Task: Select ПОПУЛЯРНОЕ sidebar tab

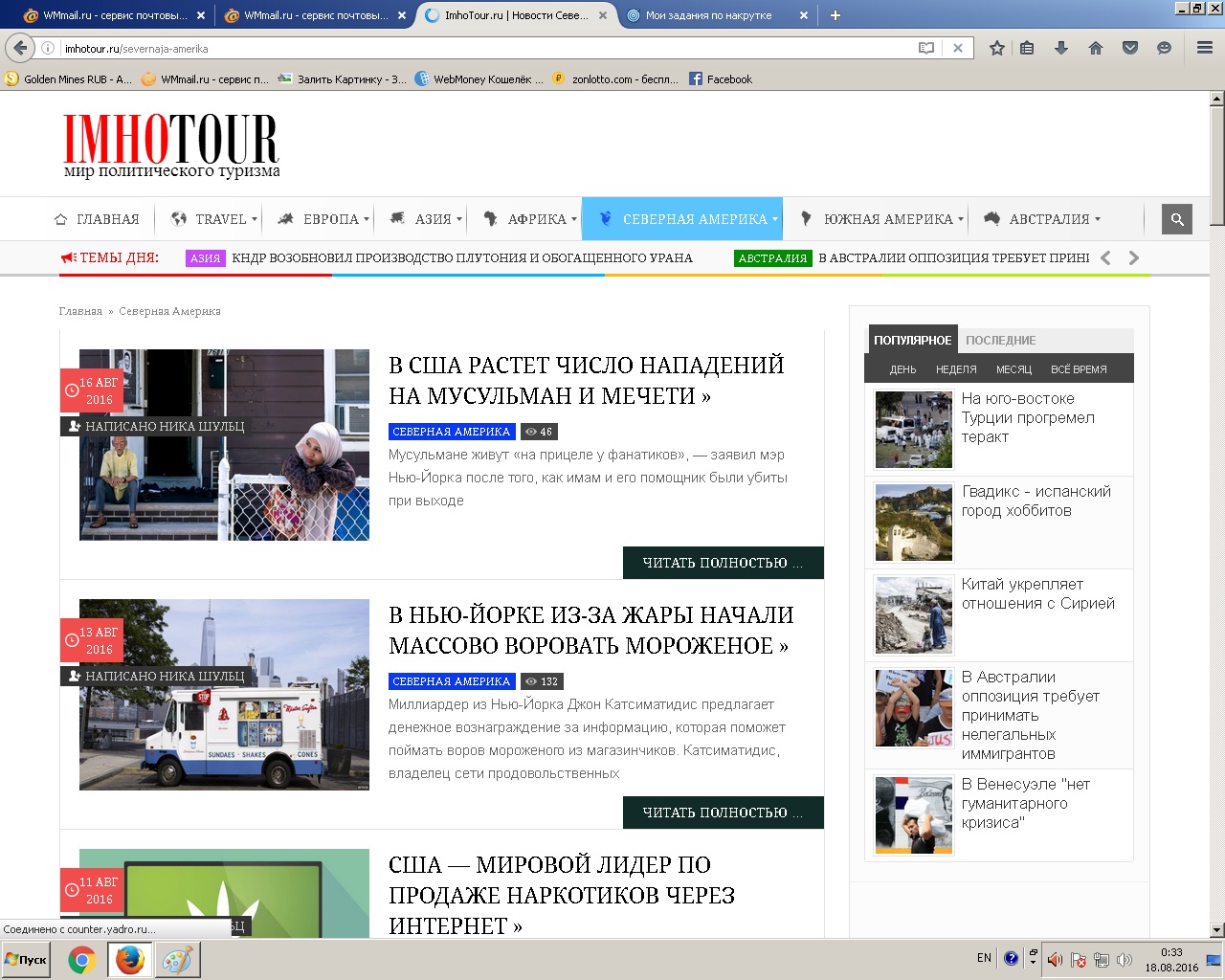Action: pos(912,340)
